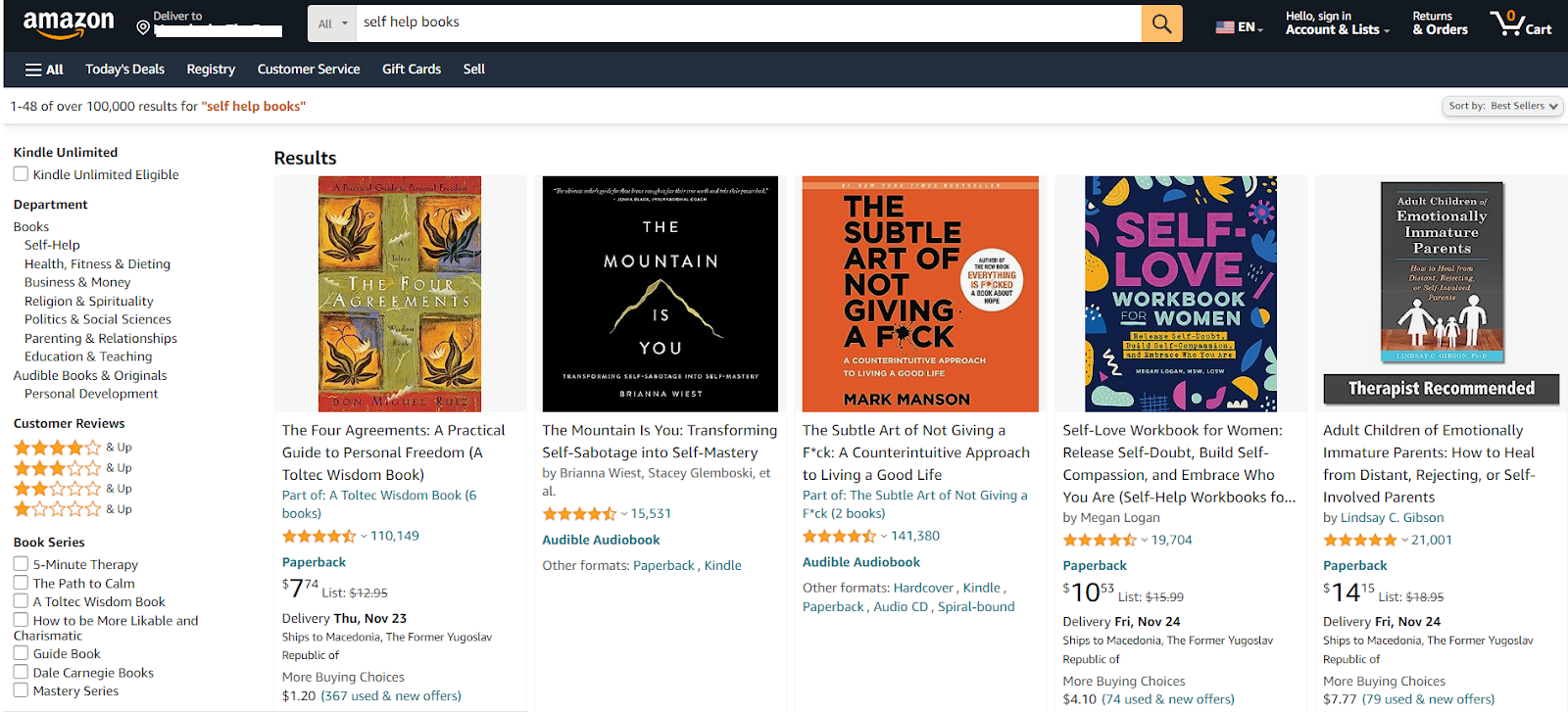Expand rating popover arrow beside 21,001
The width and height of the screenshot is (1568, 712).
pyautogui.click(x=1404, y=541)
